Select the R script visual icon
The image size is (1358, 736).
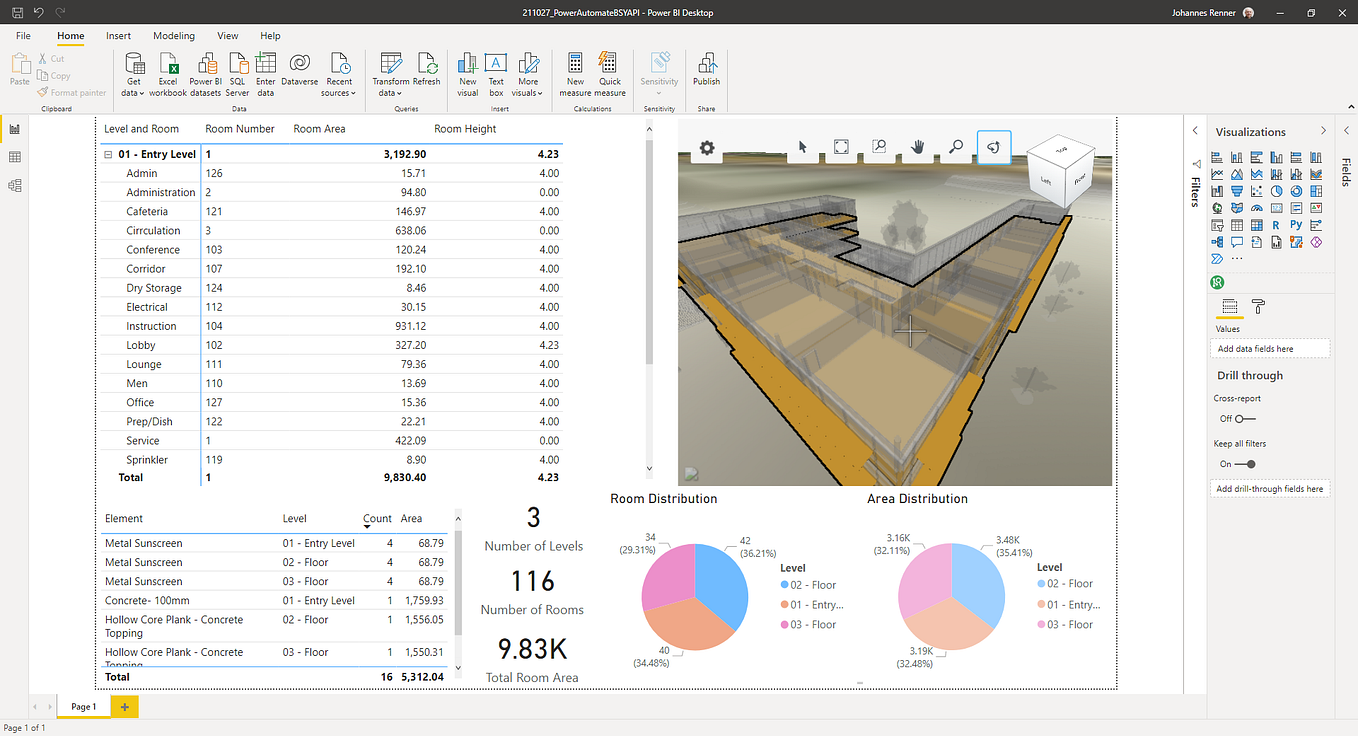click(1276, 225)
